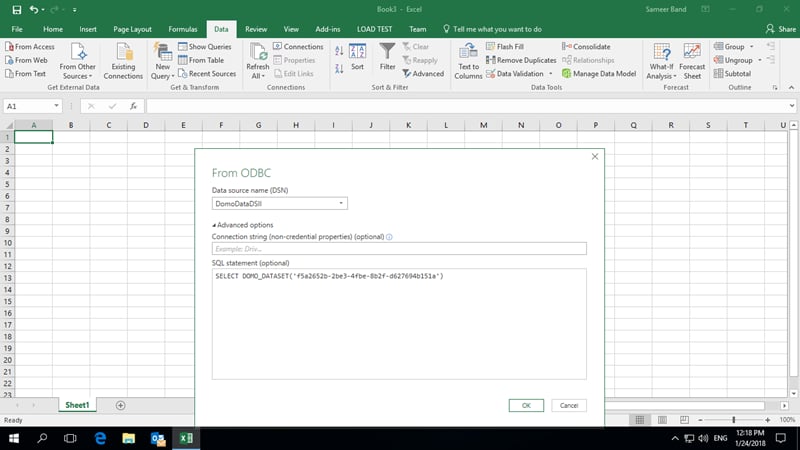Confirm the dialog with OK

[526, 406]
